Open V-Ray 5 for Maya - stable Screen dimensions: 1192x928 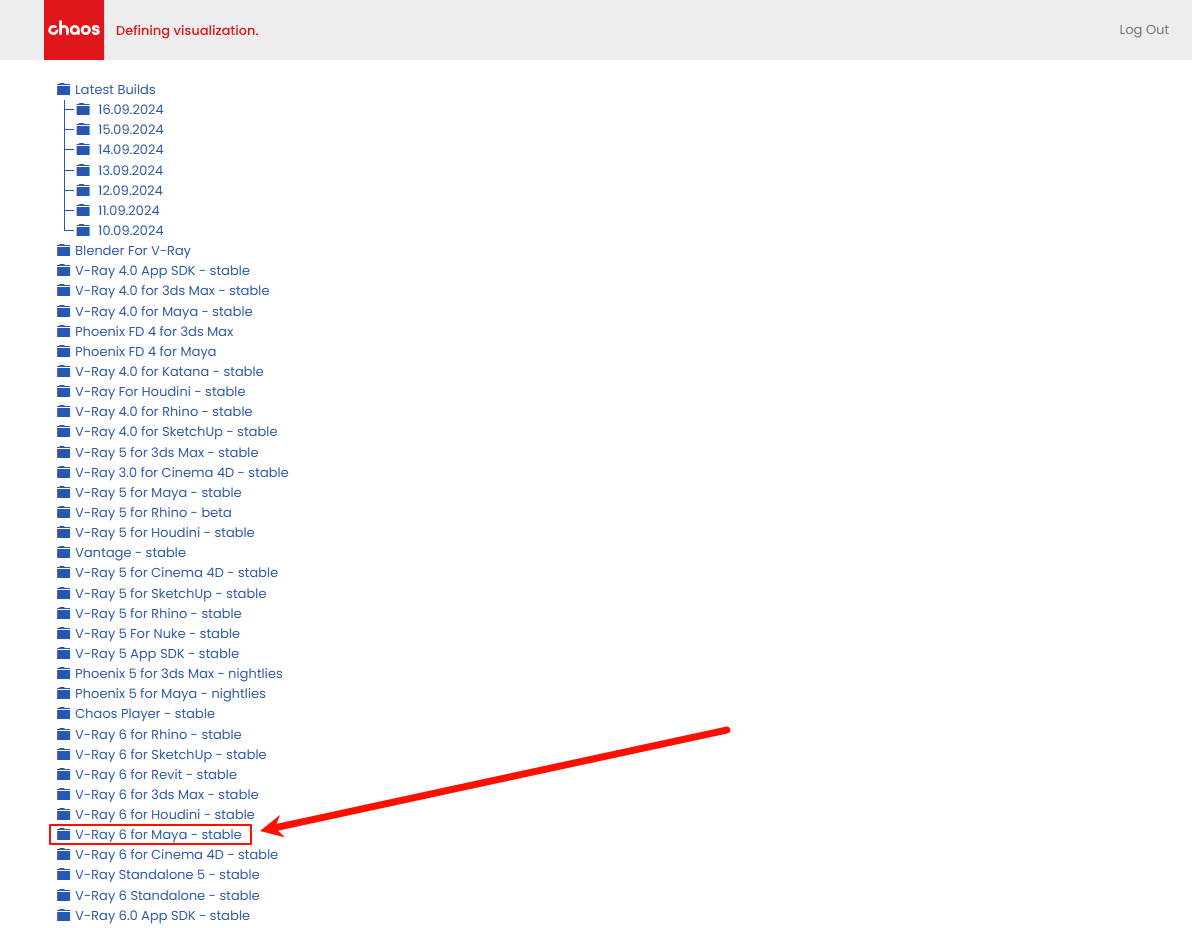tap(158, 493)
